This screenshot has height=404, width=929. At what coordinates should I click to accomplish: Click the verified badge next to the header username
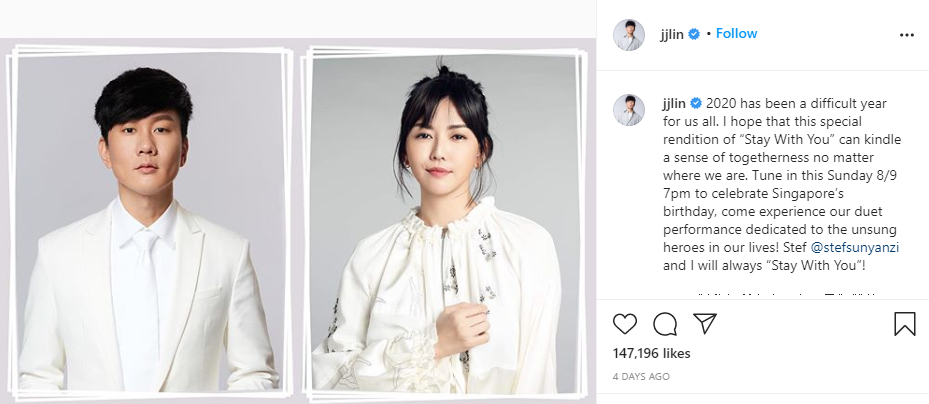694,34
